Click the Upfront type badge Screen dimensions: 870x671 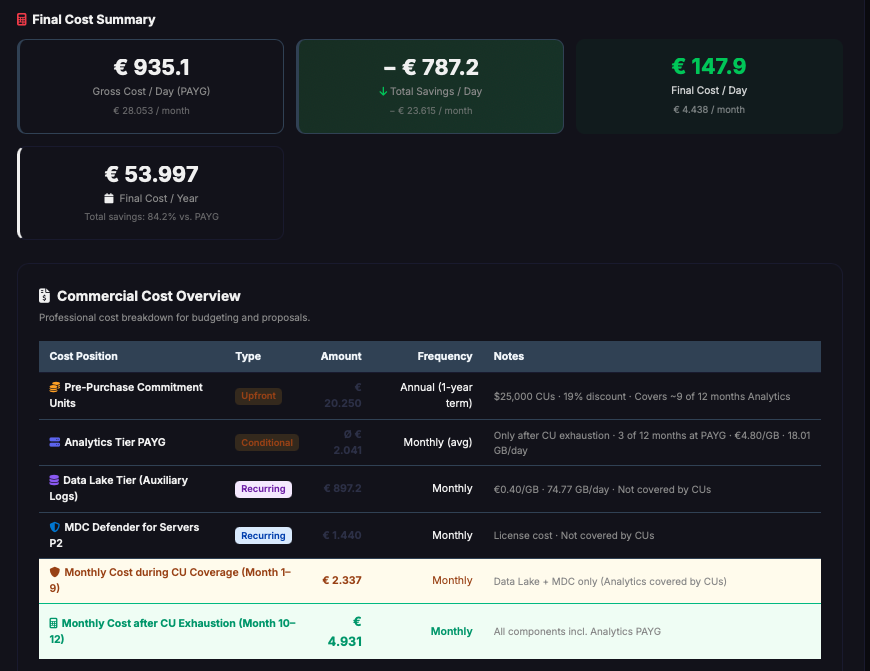[258, 395]
